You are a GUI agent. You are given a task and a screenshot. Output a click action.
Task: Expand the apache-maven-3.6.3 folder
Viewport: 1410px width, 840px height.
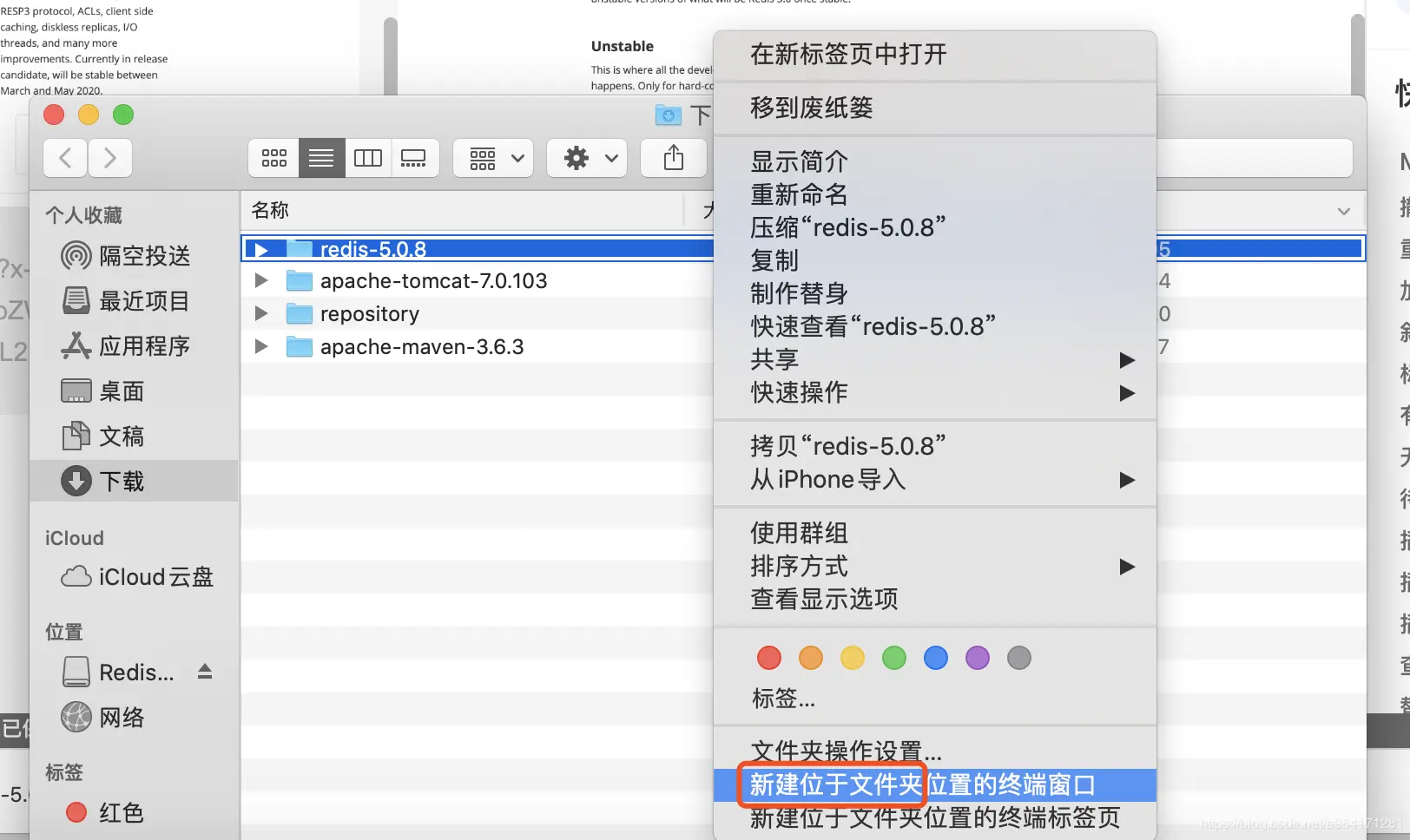(261, 347)
